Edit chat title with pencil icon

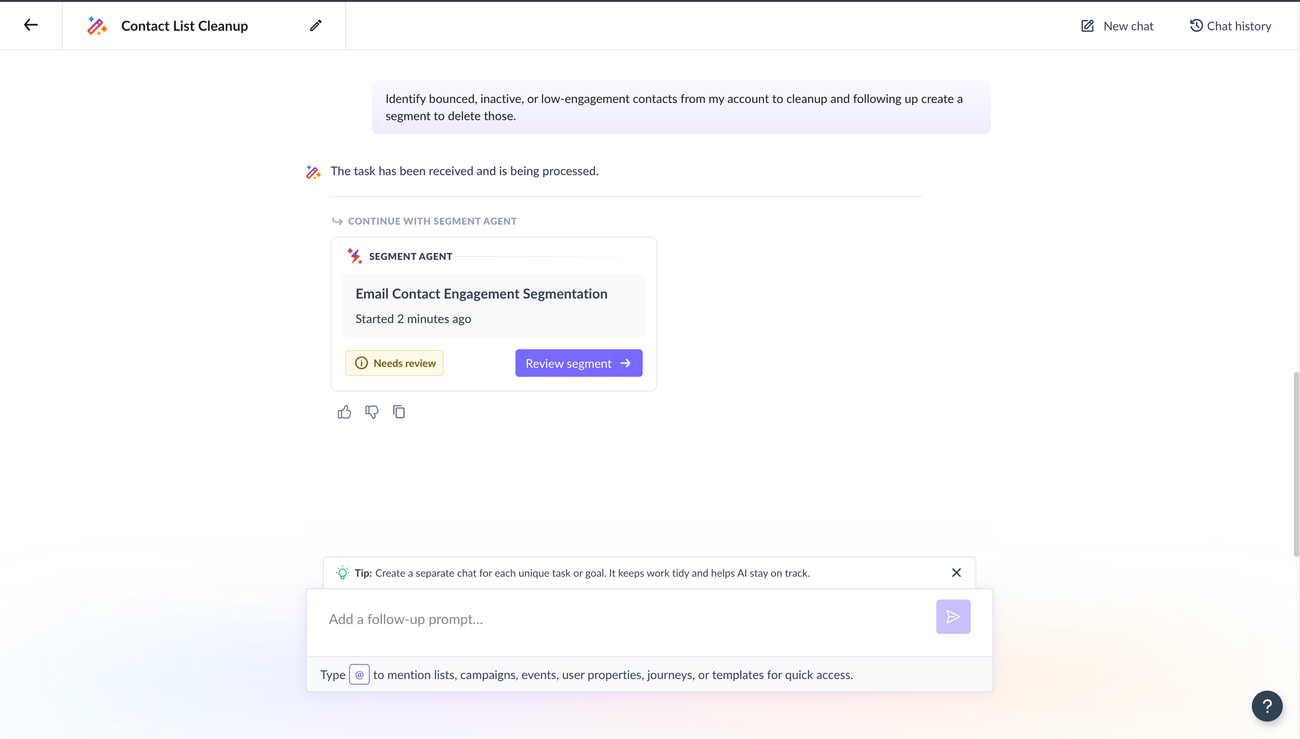[316, 25]
